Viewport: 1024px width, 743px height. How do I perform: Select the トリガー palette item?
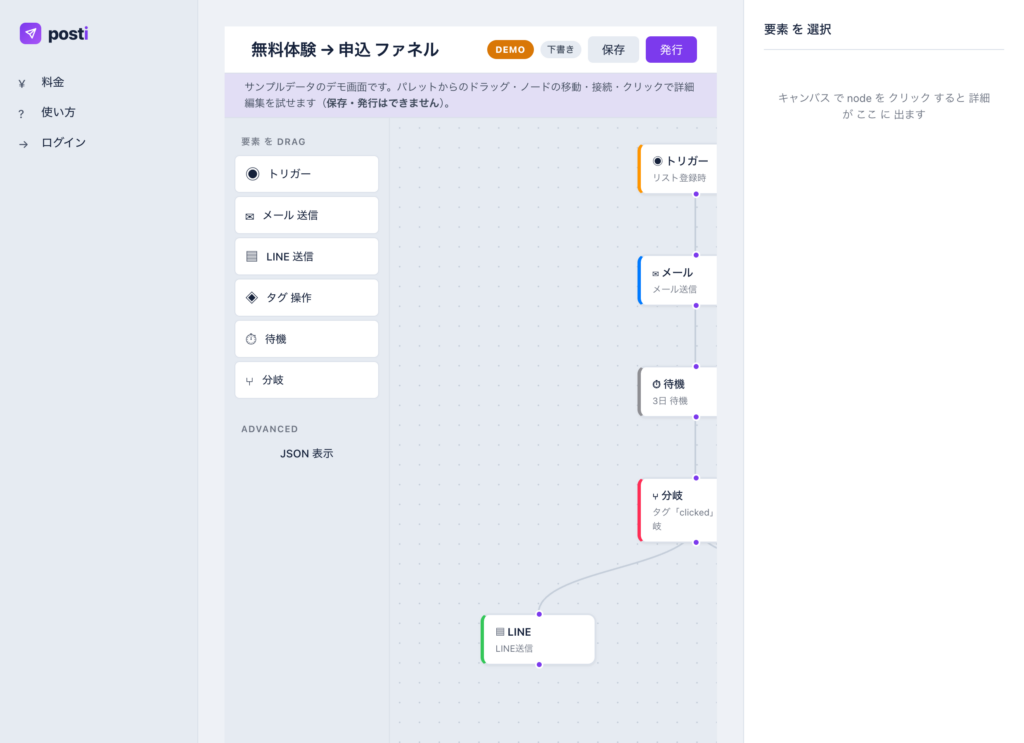coord(306,174)
